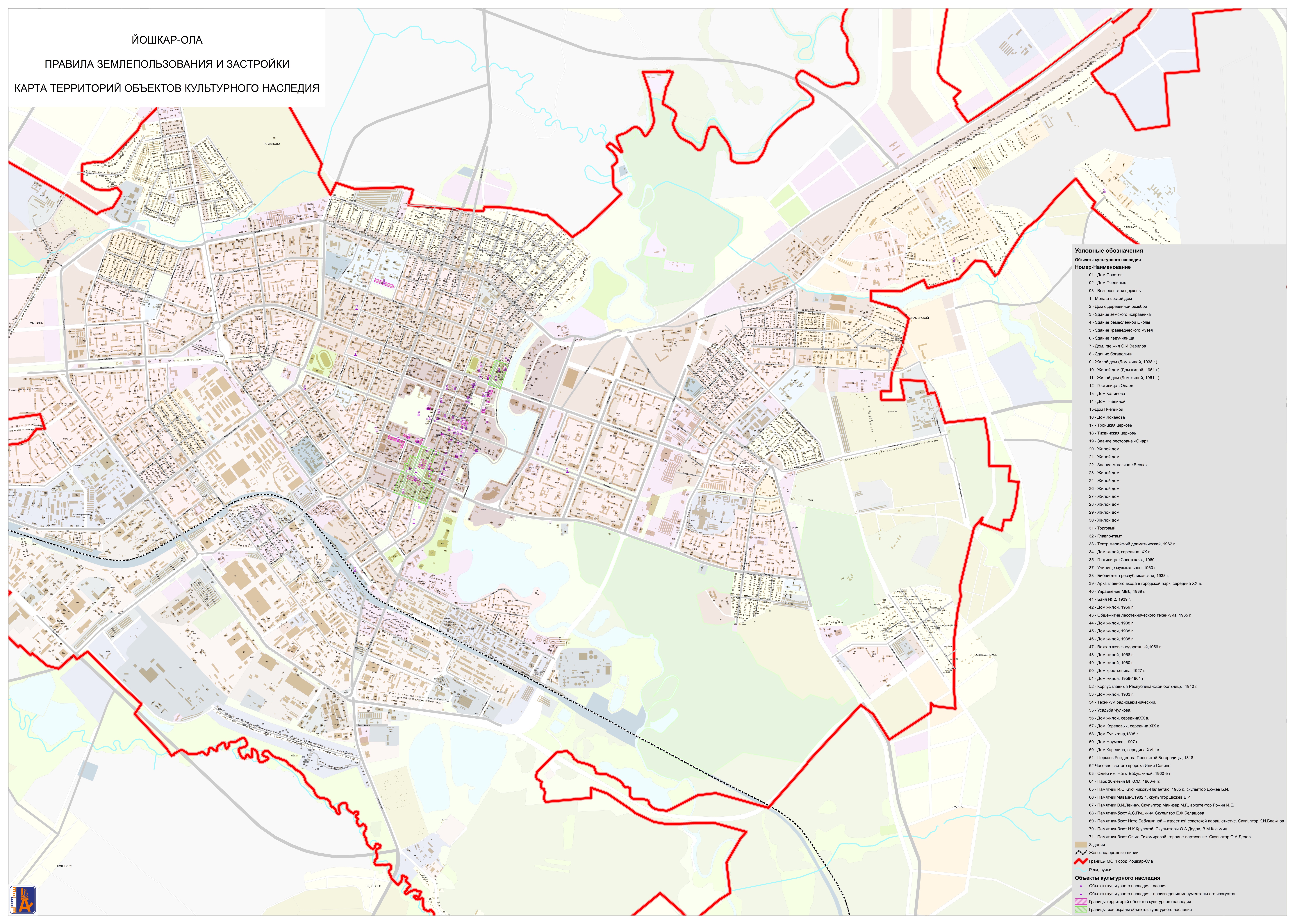Click the 'ТАРХАНОВО' place label on map
This screenshot has width=1295, height=924.
click(271, 144)
